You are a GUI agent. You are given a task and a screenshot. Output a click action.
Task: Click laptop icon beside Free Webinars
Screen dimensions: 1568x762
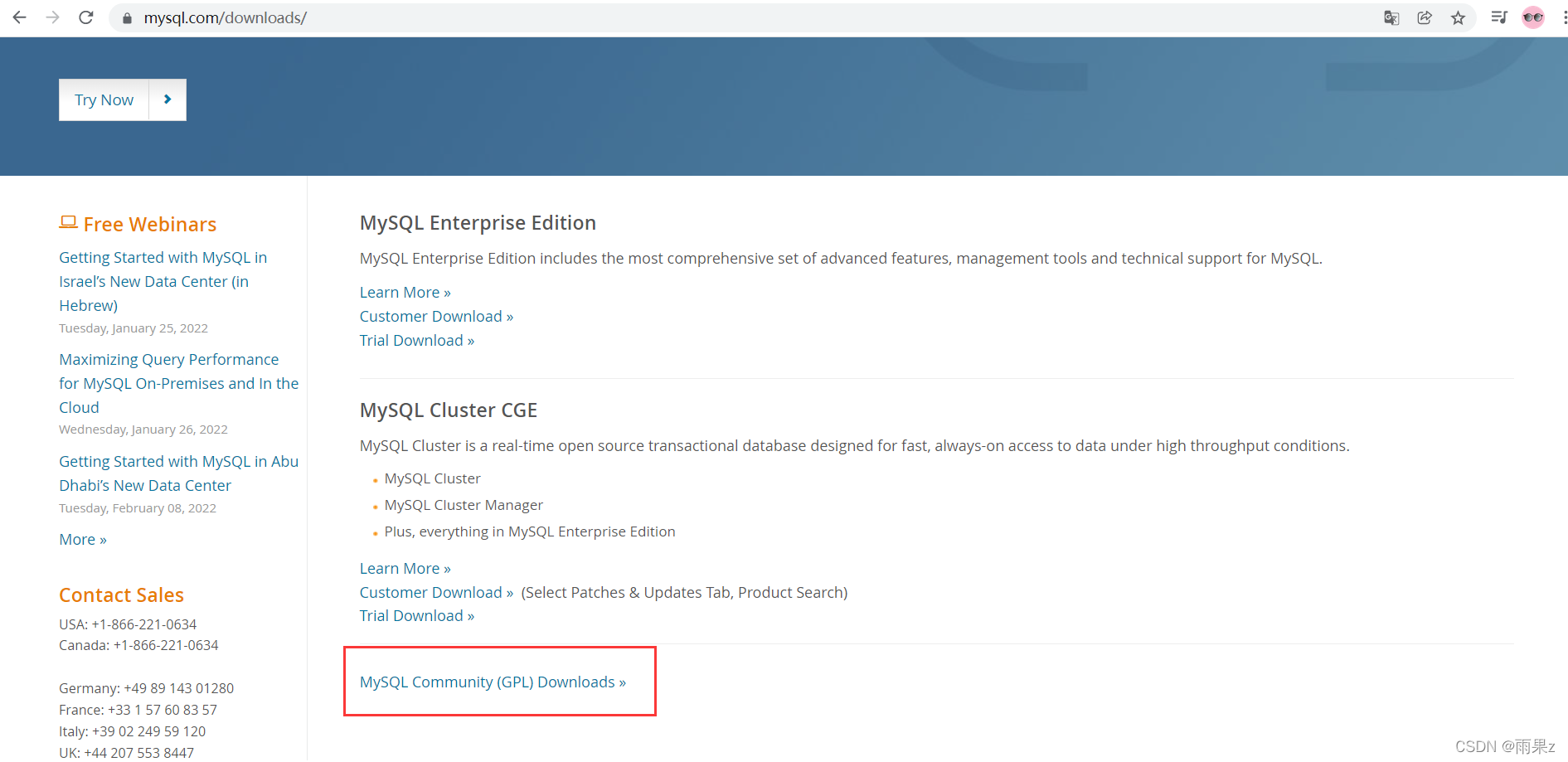[x=68, y=222]
